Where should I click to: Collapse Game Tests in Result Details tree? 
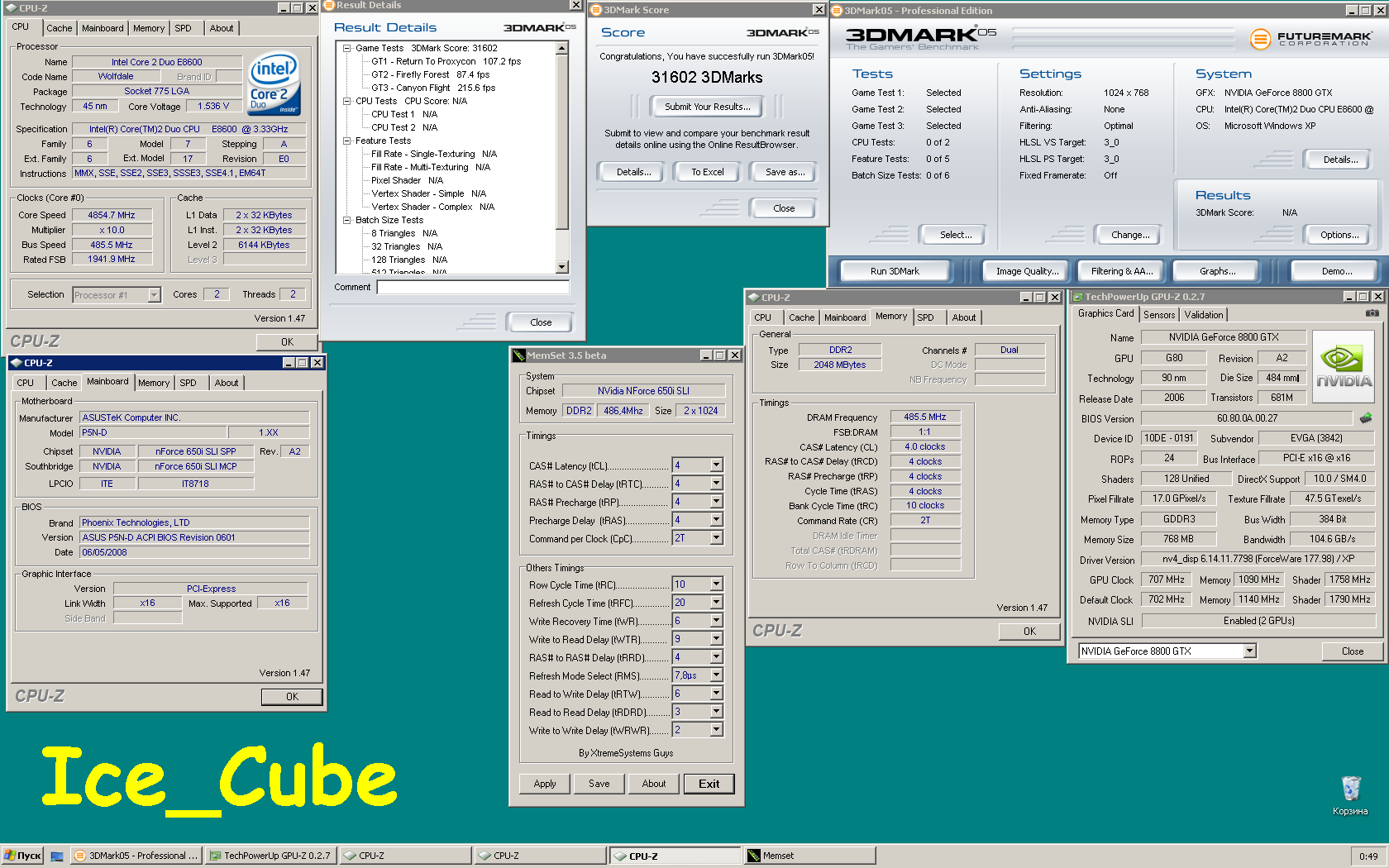tap(347, 48)
